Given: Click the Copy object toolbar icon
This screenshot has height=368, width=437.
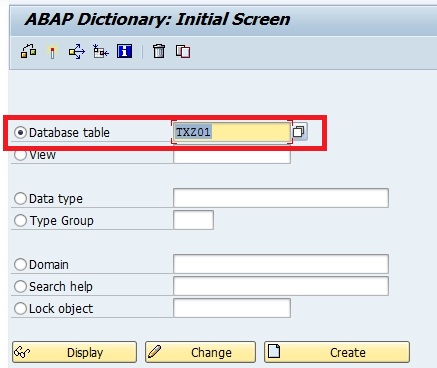Looking at the screenshot, I should pyautogui.click(x=183, y=52).
